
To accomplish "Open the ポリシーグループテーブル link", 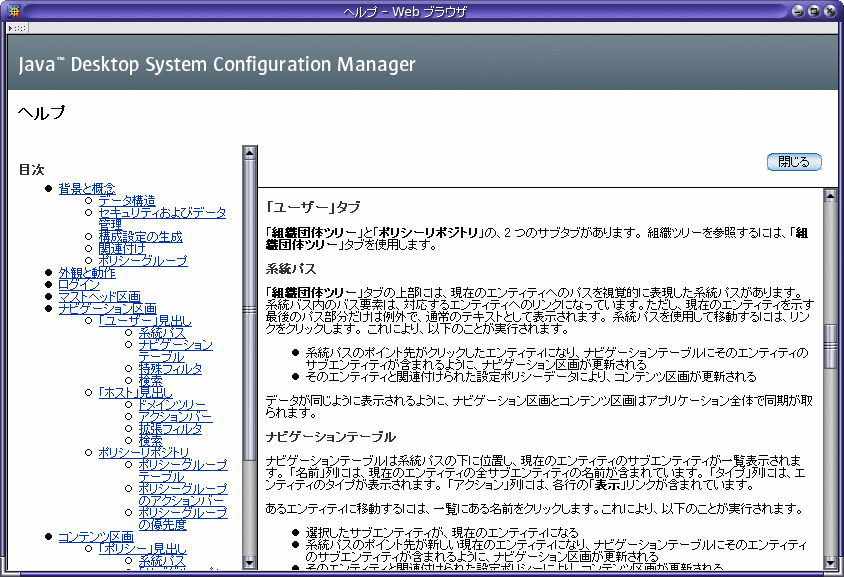I will (182, 470).
